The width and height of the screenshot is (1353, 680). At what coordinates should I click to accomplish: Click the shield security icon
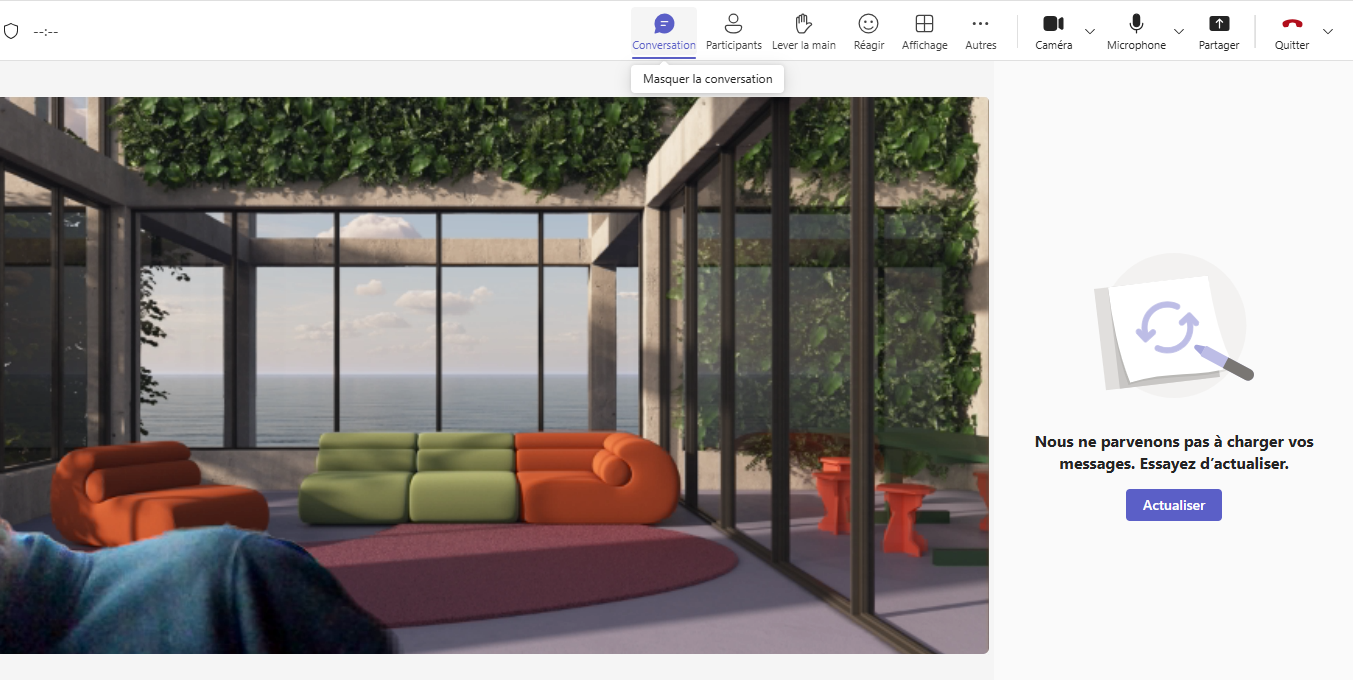11,31
